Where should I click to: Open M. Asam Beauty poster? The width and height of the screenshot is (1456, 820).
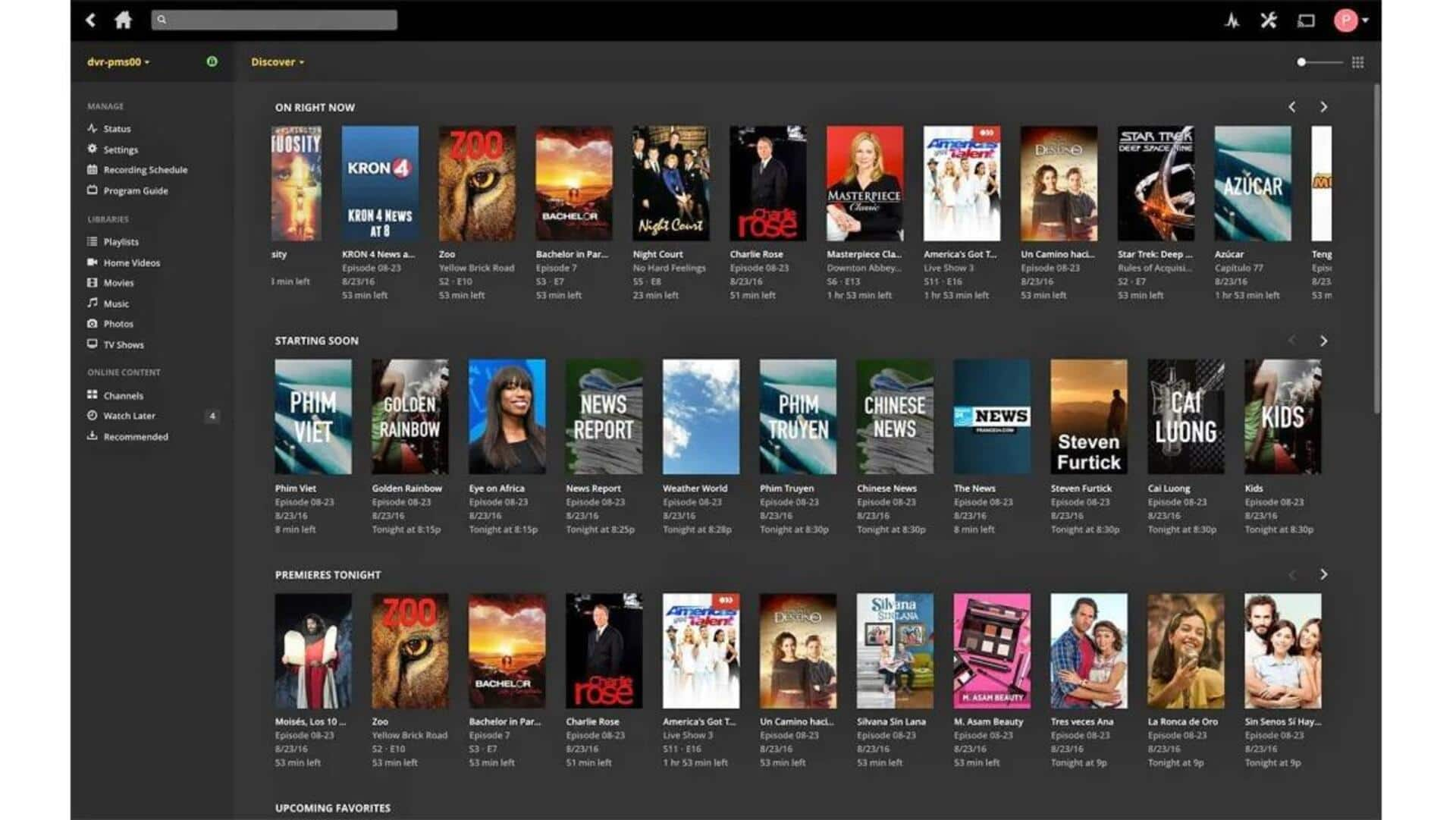click(x=992, y=651)
